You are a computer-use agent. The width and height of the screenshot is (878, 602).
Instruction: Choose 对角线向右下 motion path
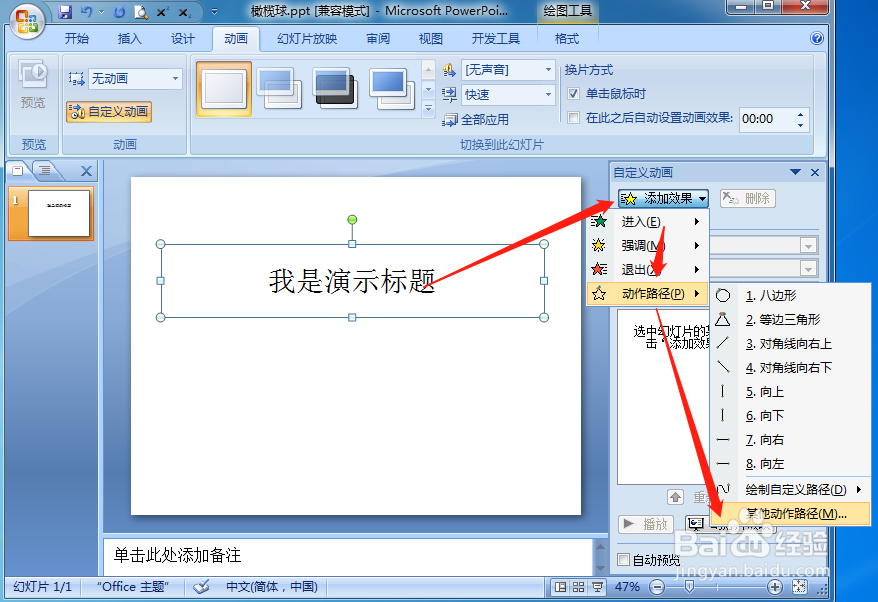click(x=790, y=368)
